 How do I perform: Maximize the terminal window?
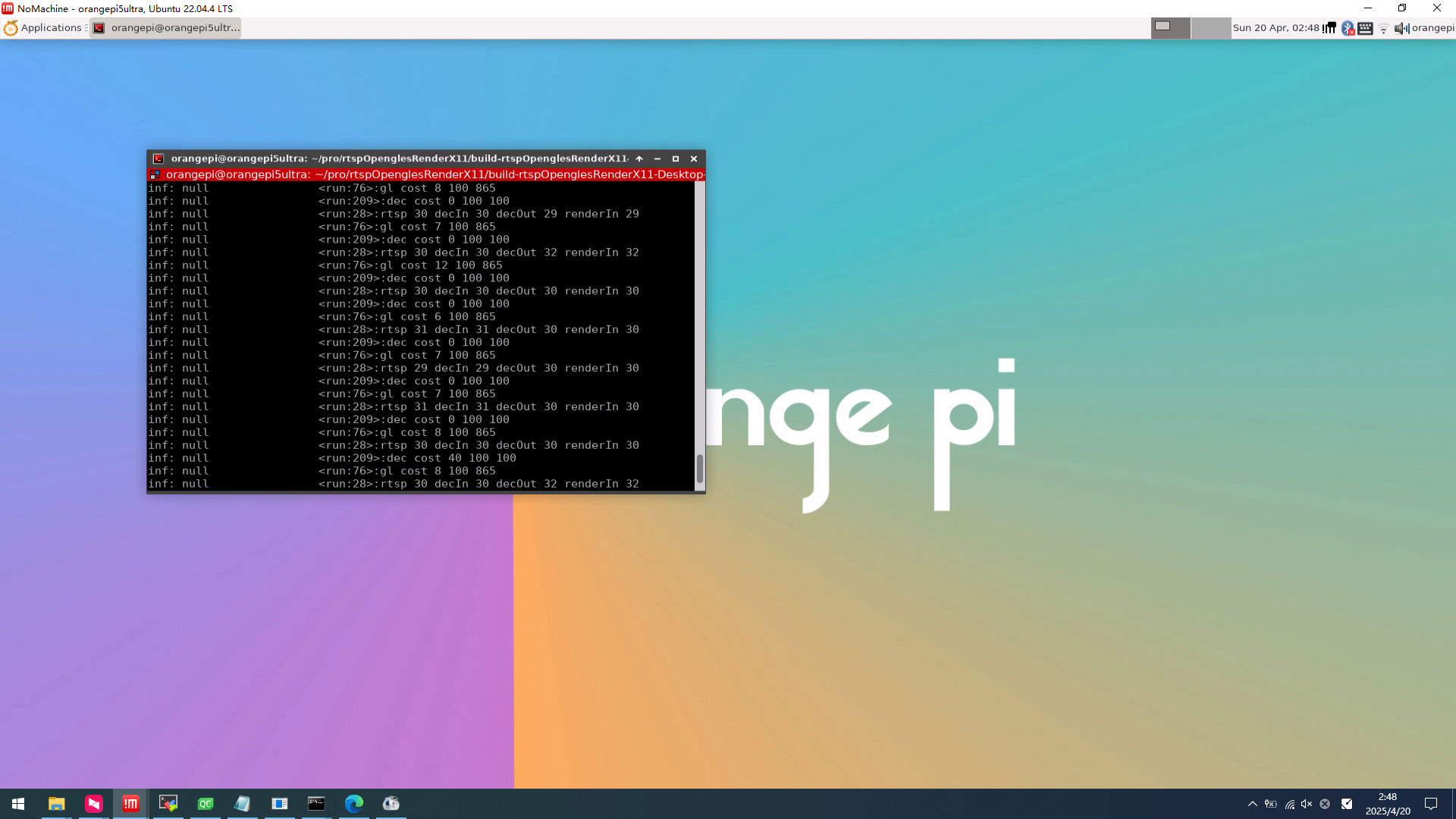676,158
